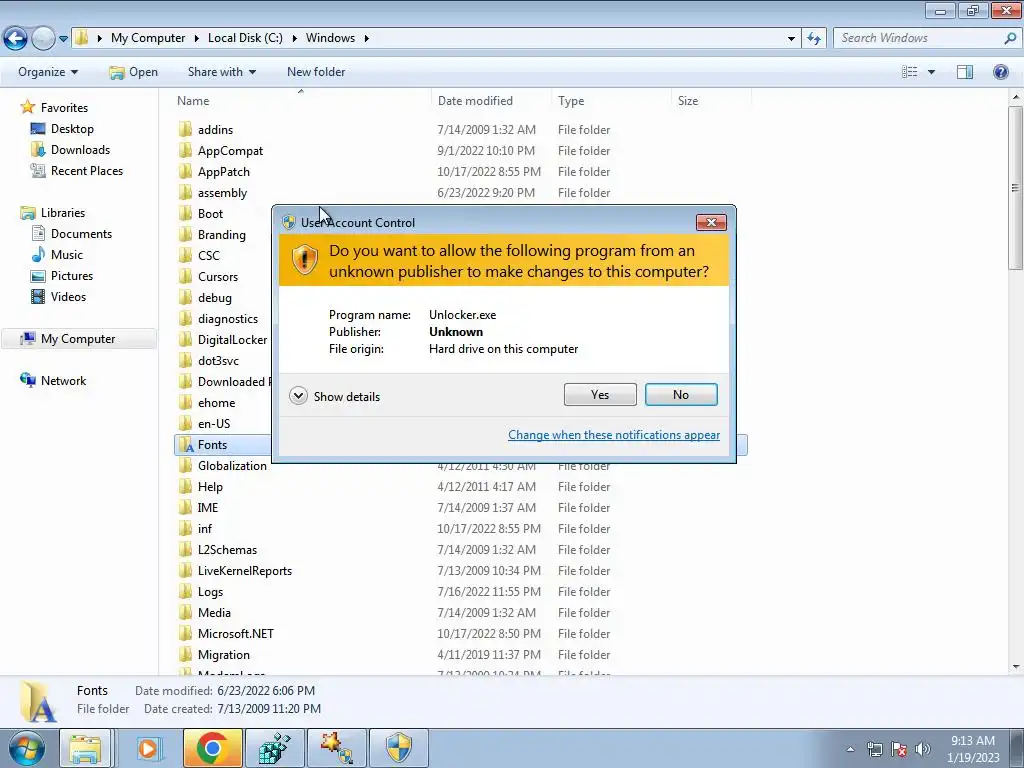Click the search magnifier icon

pyautogui.click(x=1010, y=38)
